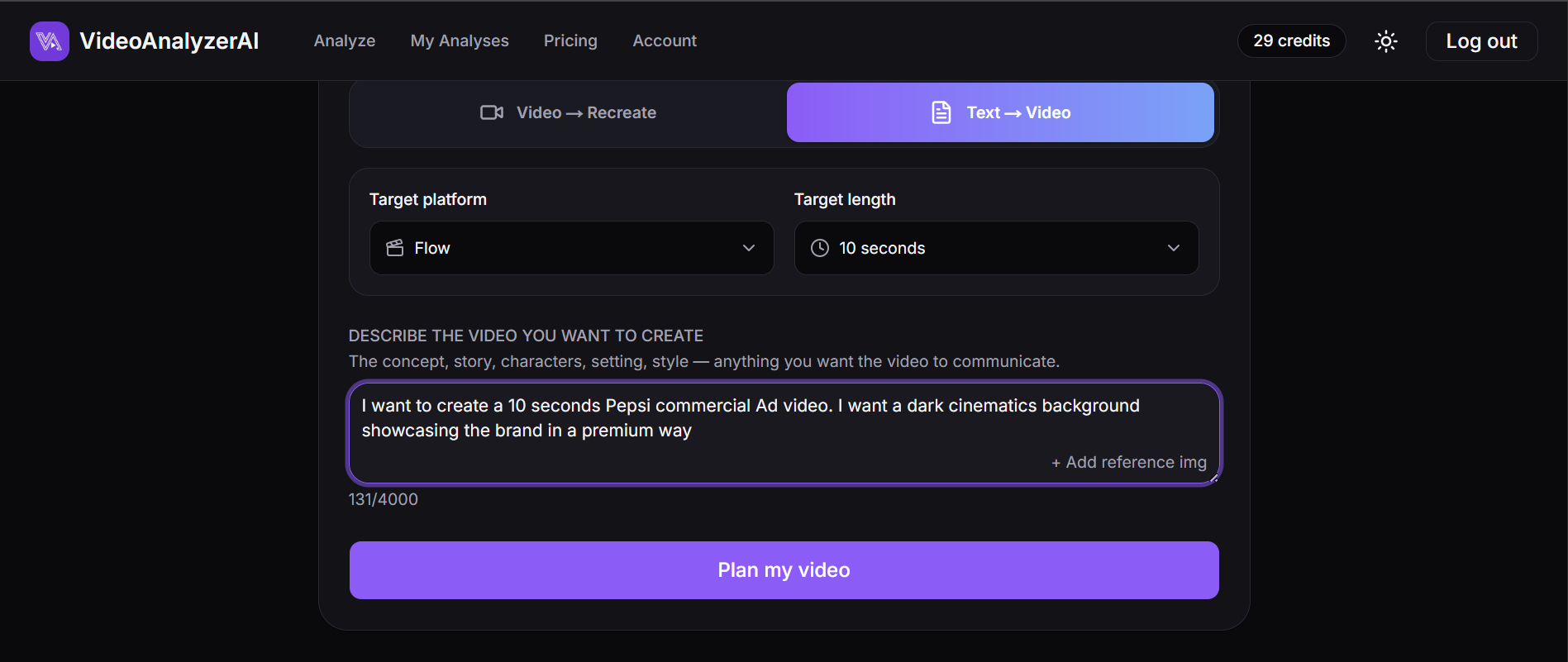Switch to the Video → Recreate tab
1568x662 pixels.
569,112
